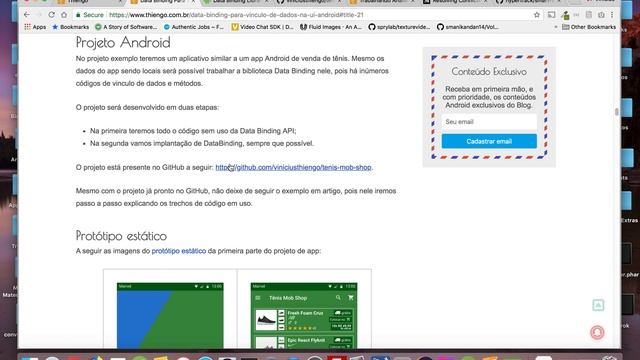Click bullet 'Na segunda vamos implantação de DataBinding'

(202, 143)
